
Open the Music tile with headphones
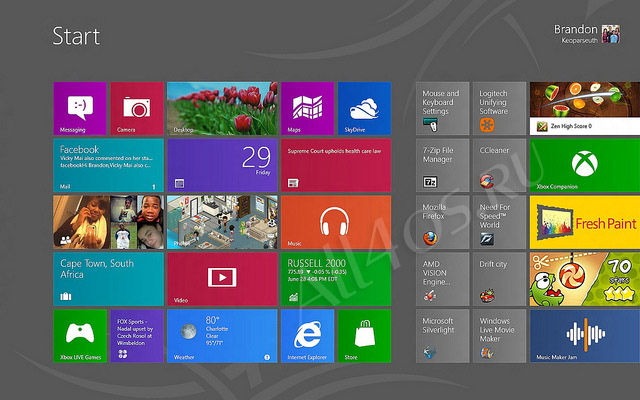336,222
